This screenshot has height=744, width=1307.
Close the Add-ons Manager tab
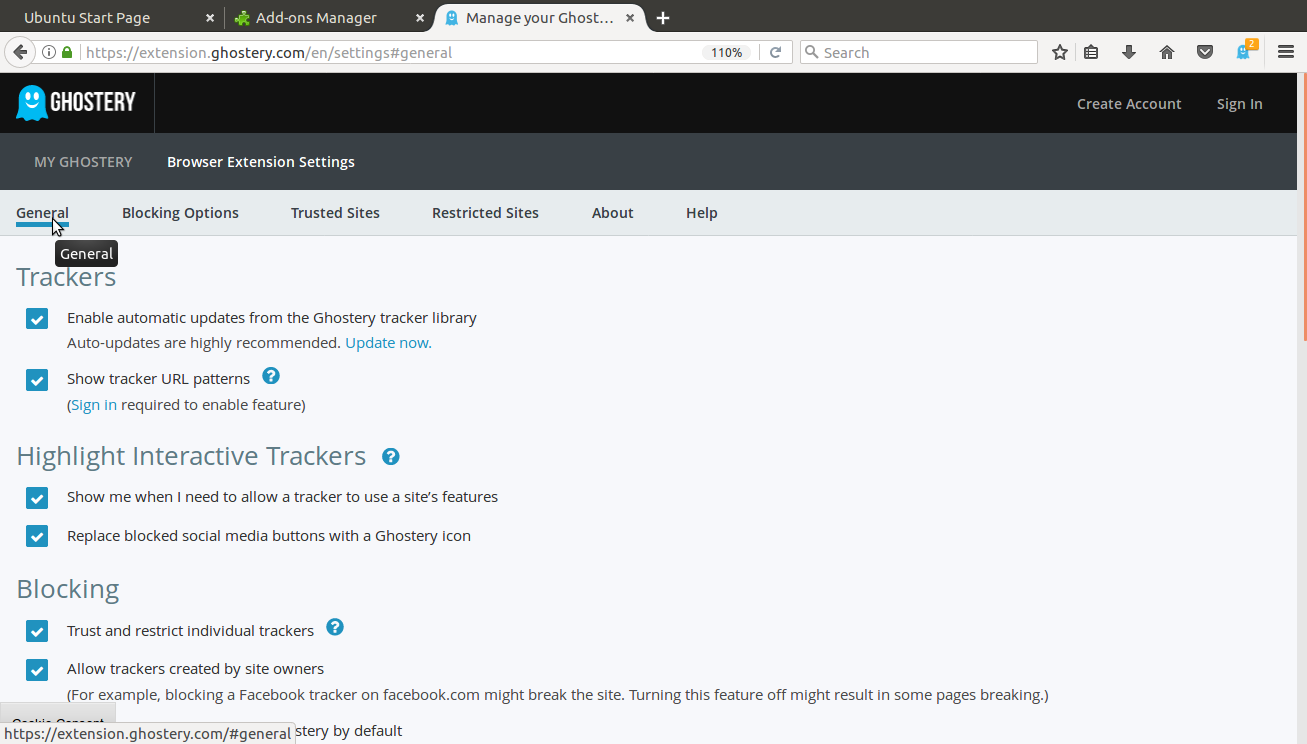[420, 18]
